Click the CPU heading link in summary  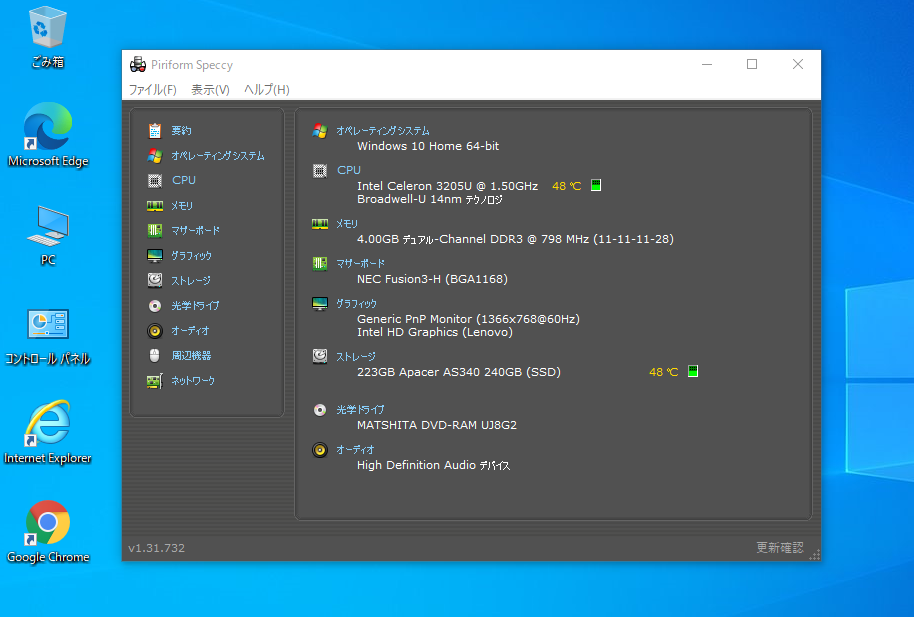[x=349, y=170]
